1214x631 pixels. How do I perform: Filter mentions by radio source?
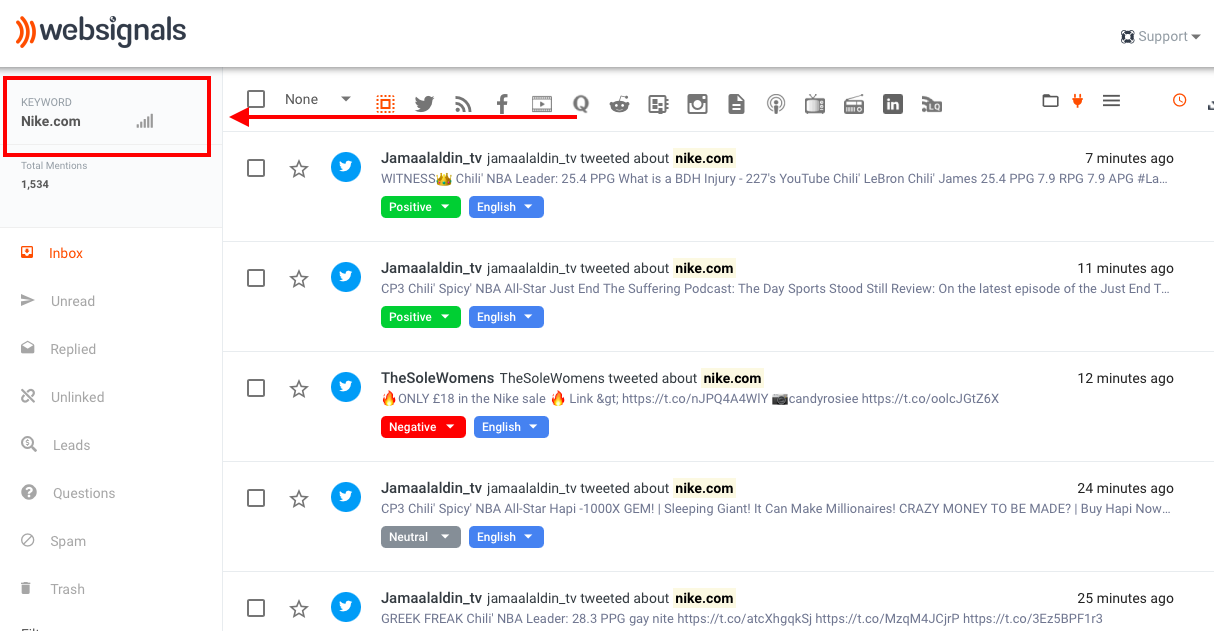tap(854, 104)
